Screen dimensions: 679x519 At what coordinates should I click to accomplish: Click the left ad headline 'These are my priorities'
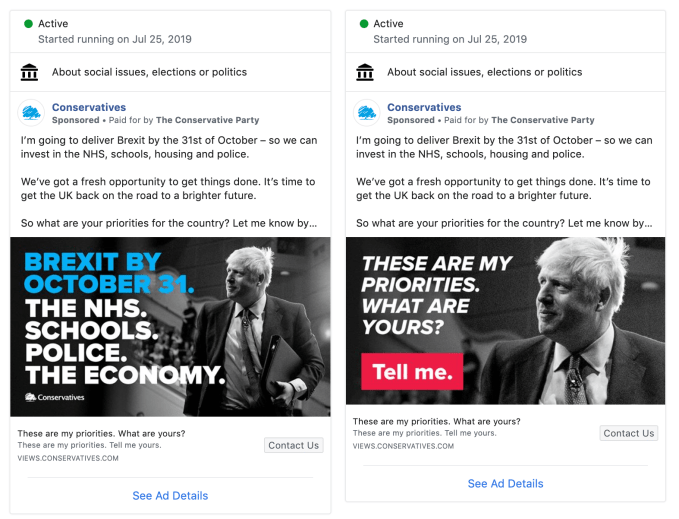101,433
